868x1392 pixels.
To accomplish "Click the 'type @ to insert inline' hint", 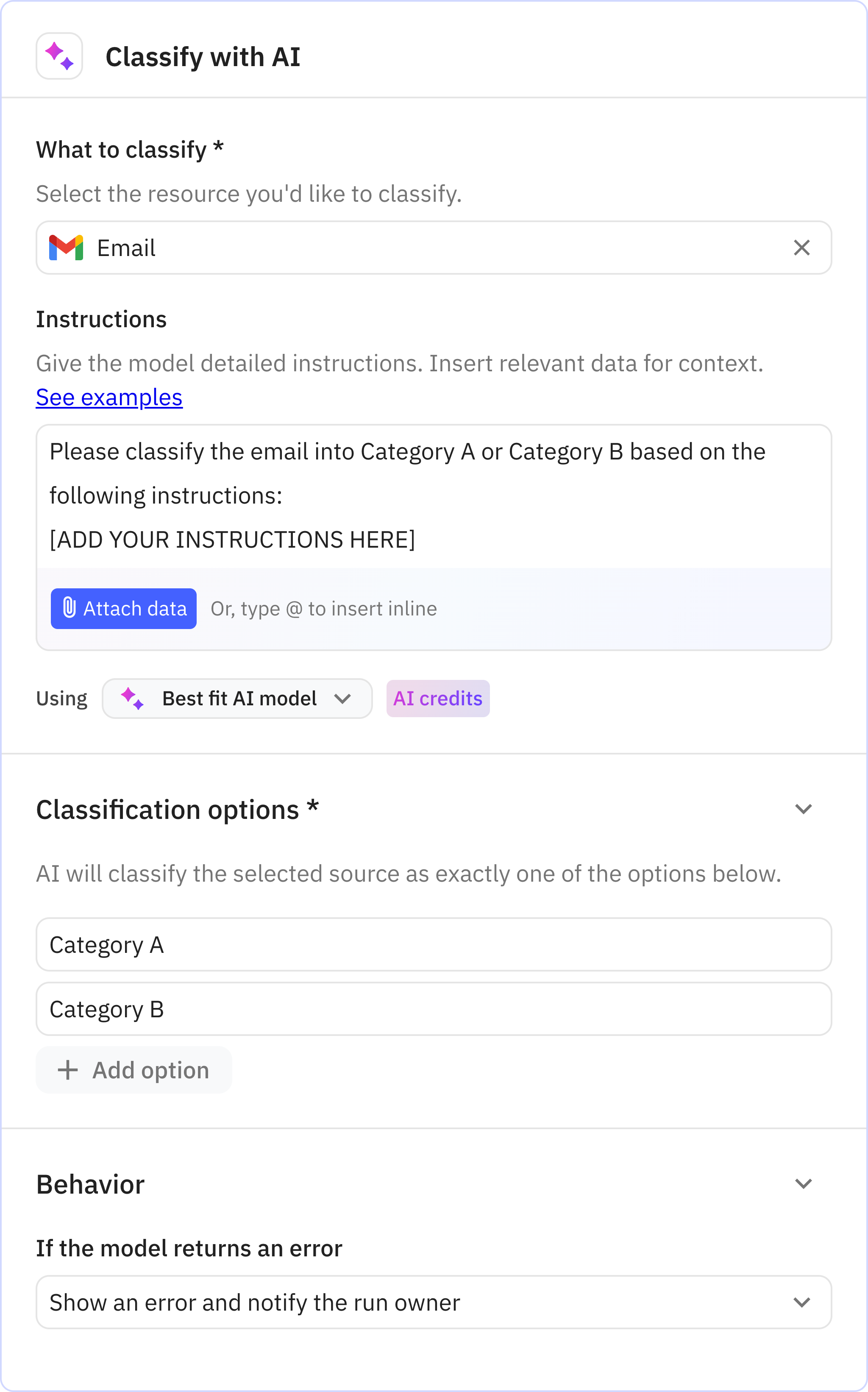I will pos(324,608).
